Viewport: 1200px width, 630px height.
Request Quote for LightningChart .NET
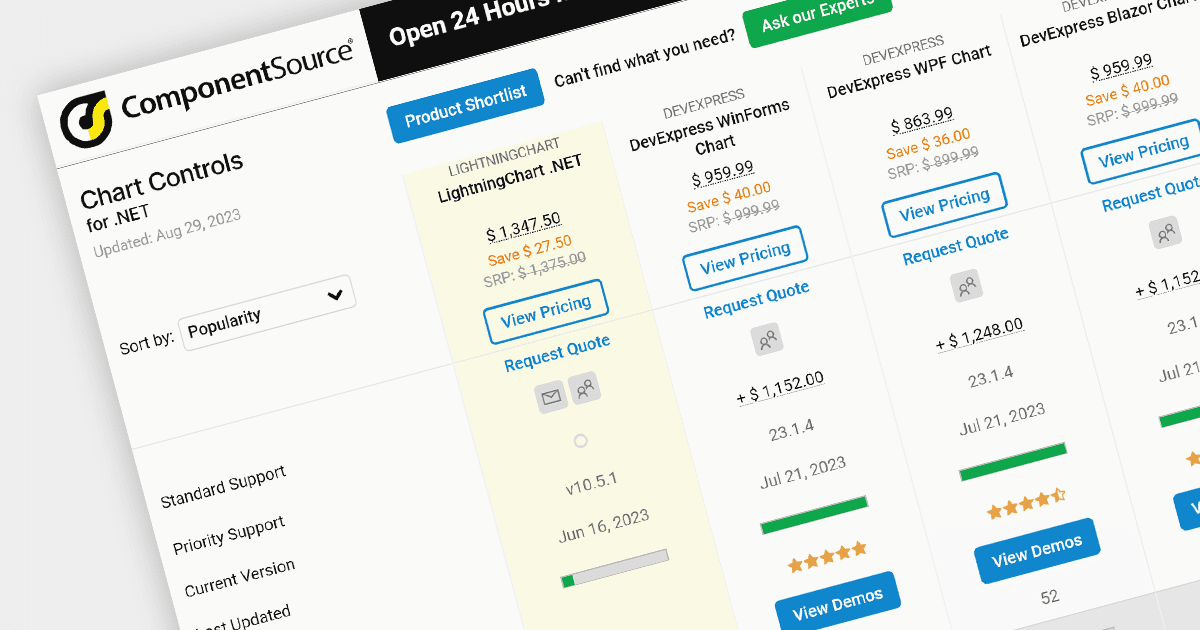click(x=557, y=353)
